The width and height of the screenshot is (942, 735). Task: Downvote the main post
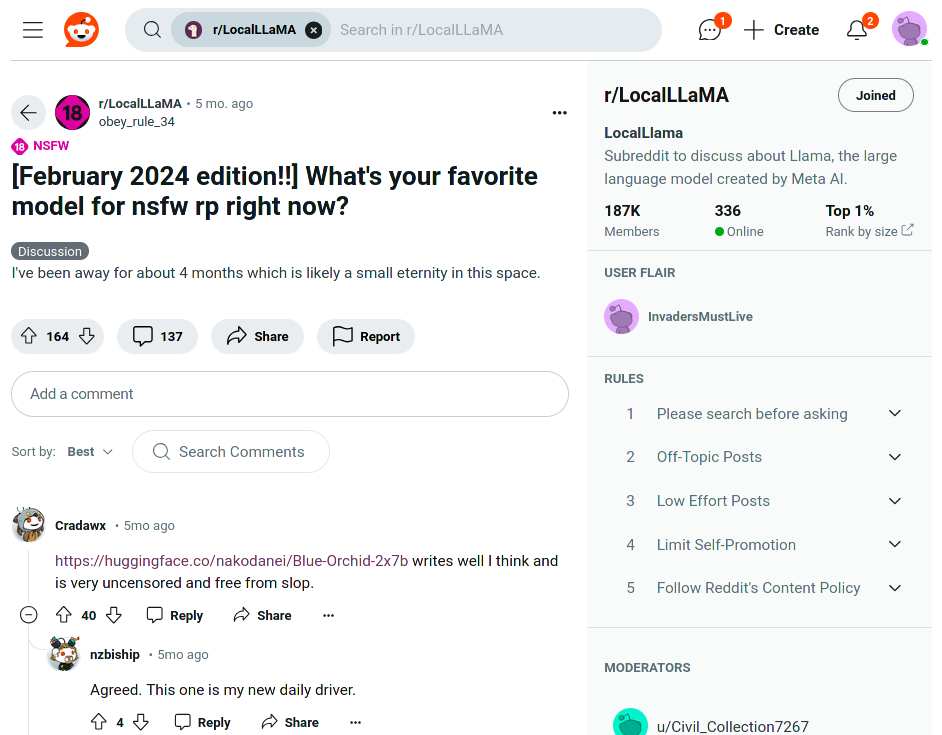coord(87,336)
